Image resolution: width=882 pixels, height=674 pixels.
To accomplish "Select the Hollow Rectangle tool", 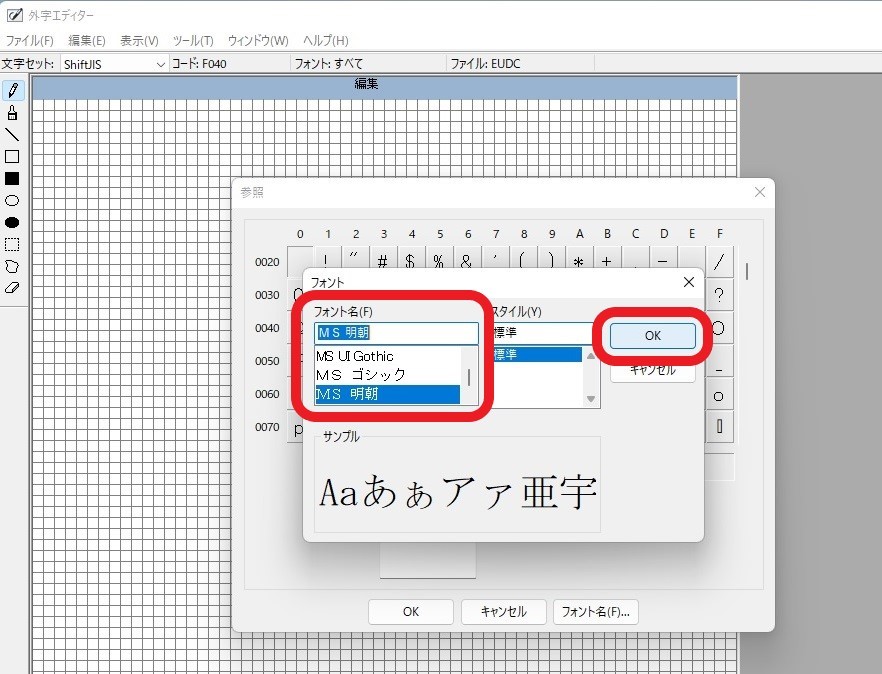I will tap(12, 156).
